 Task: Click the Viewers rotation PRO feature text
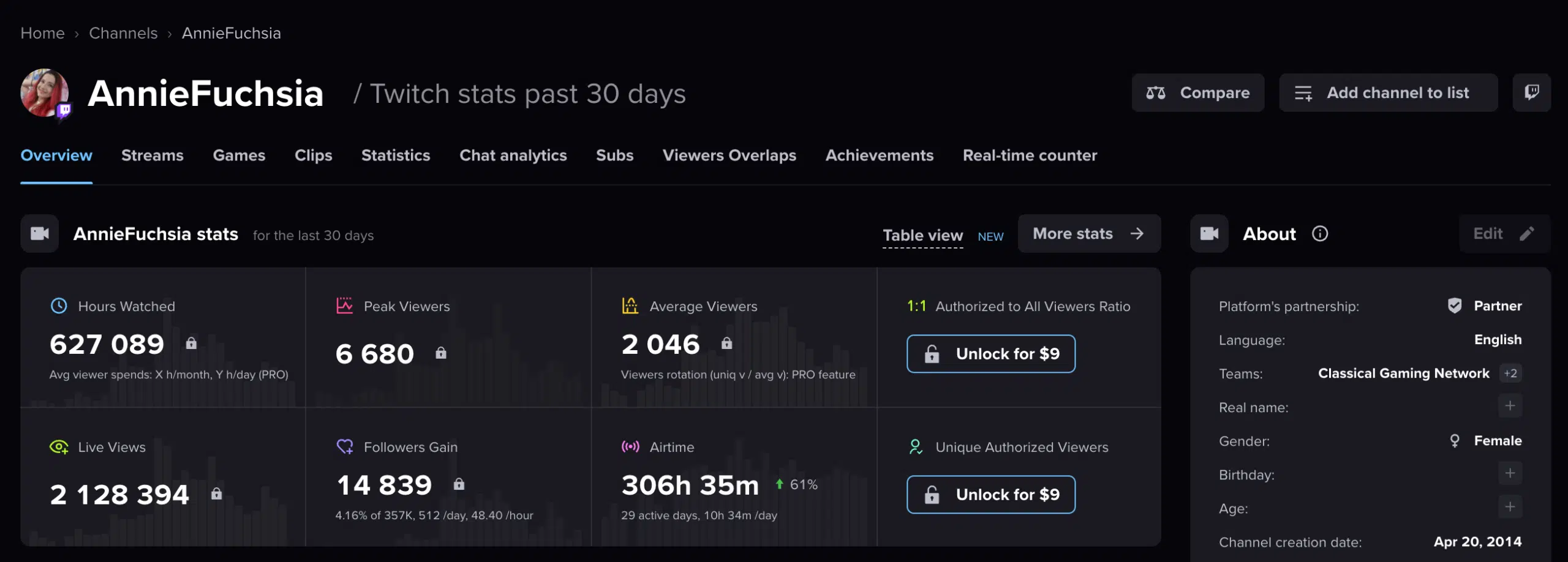click(738, 374)
